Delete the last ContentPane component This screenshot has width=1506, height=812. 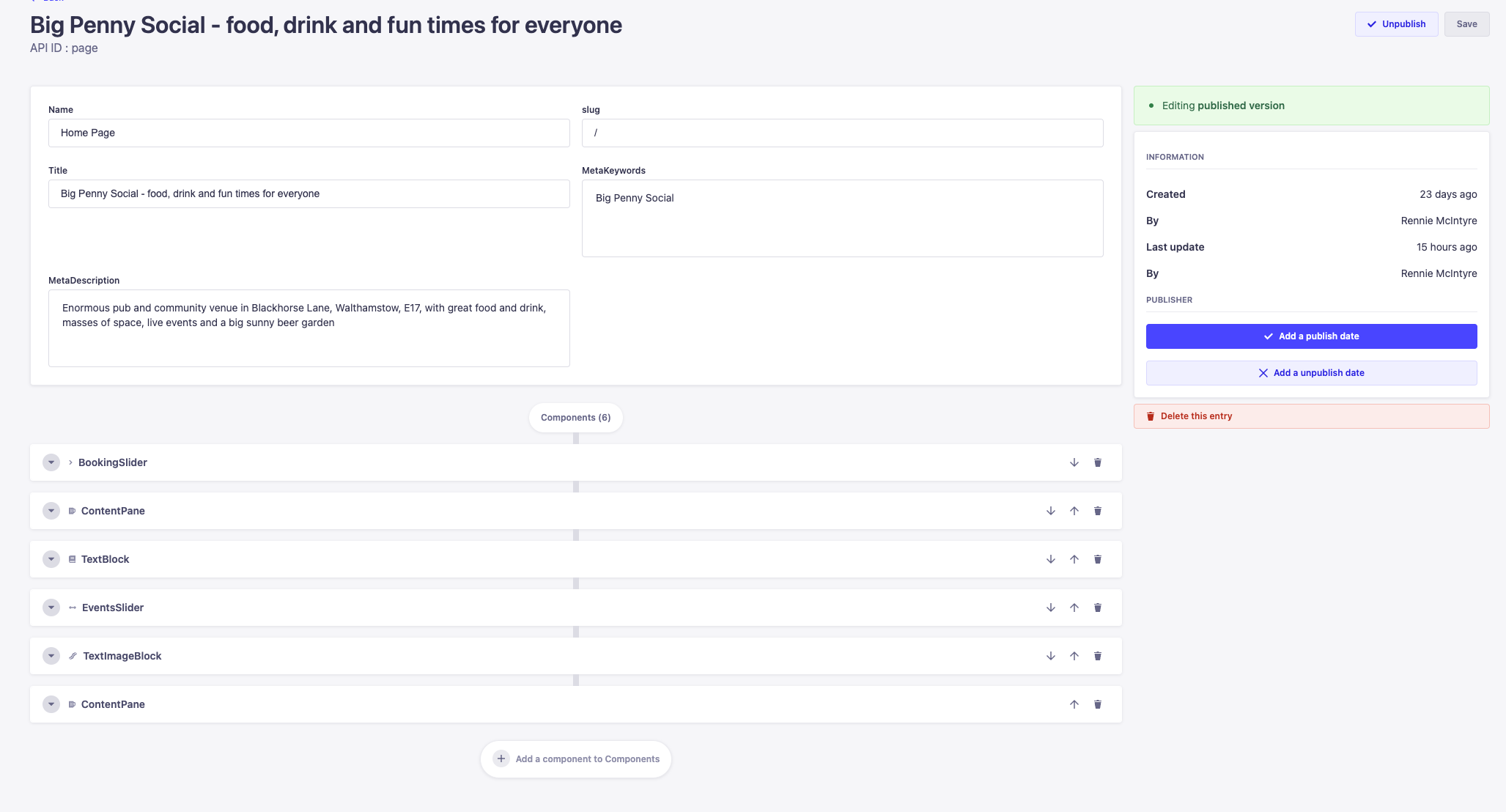tap(1097, 704)
